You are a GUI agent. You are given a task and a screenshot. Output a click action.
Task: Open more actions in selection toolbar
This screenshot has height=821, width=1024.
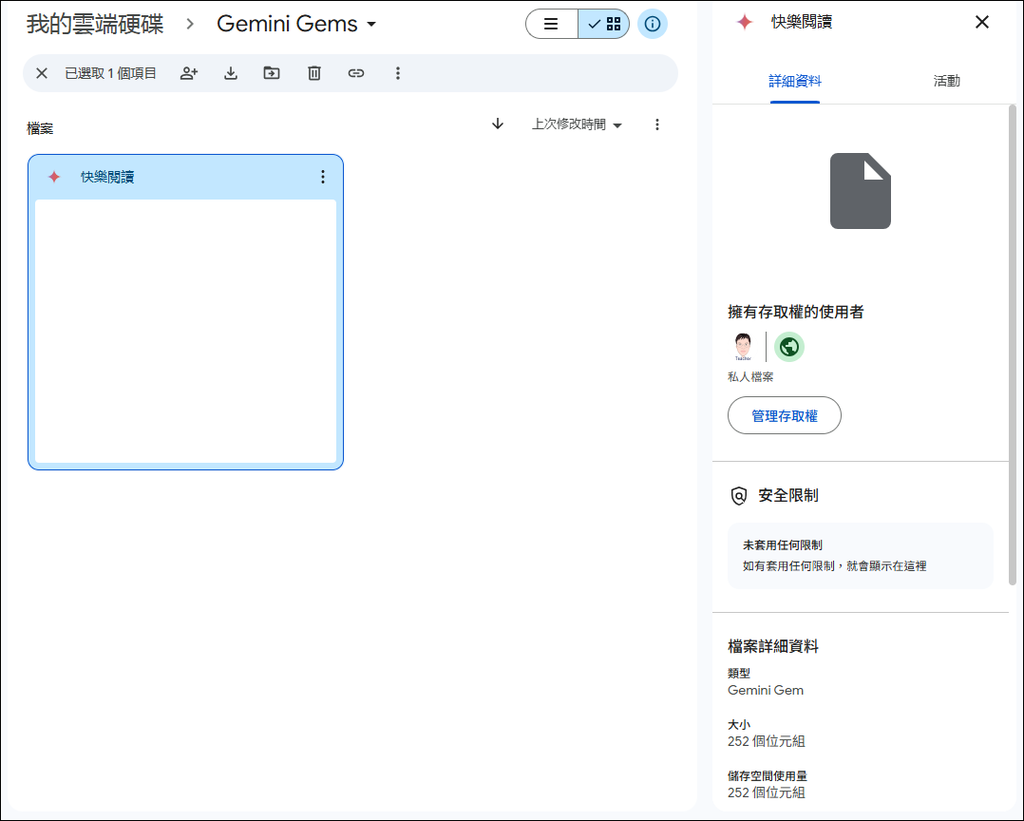point(398,73)
